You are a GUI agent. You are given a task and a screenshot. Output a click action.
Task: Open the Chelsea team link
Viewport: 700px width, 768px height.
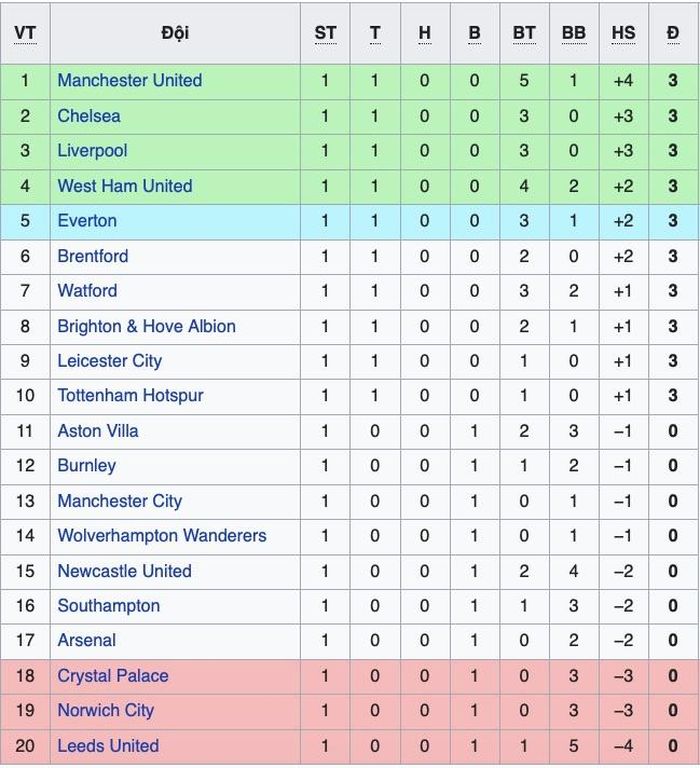[x=89, y=116]
